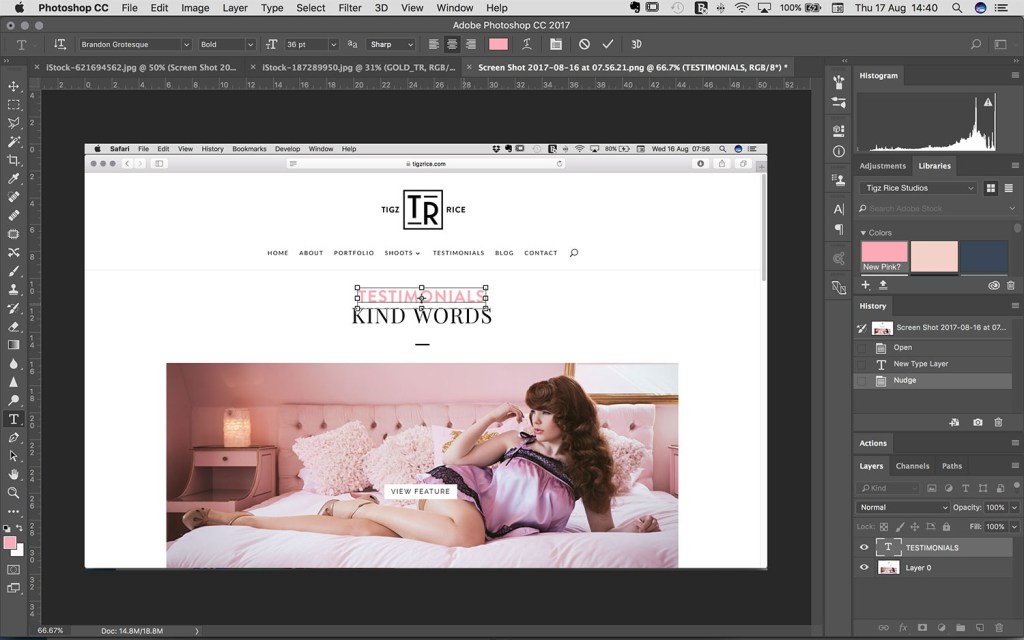
Task: Expand the Tigz Rice Studios library dropdown
Action: (x=918, y=188)
